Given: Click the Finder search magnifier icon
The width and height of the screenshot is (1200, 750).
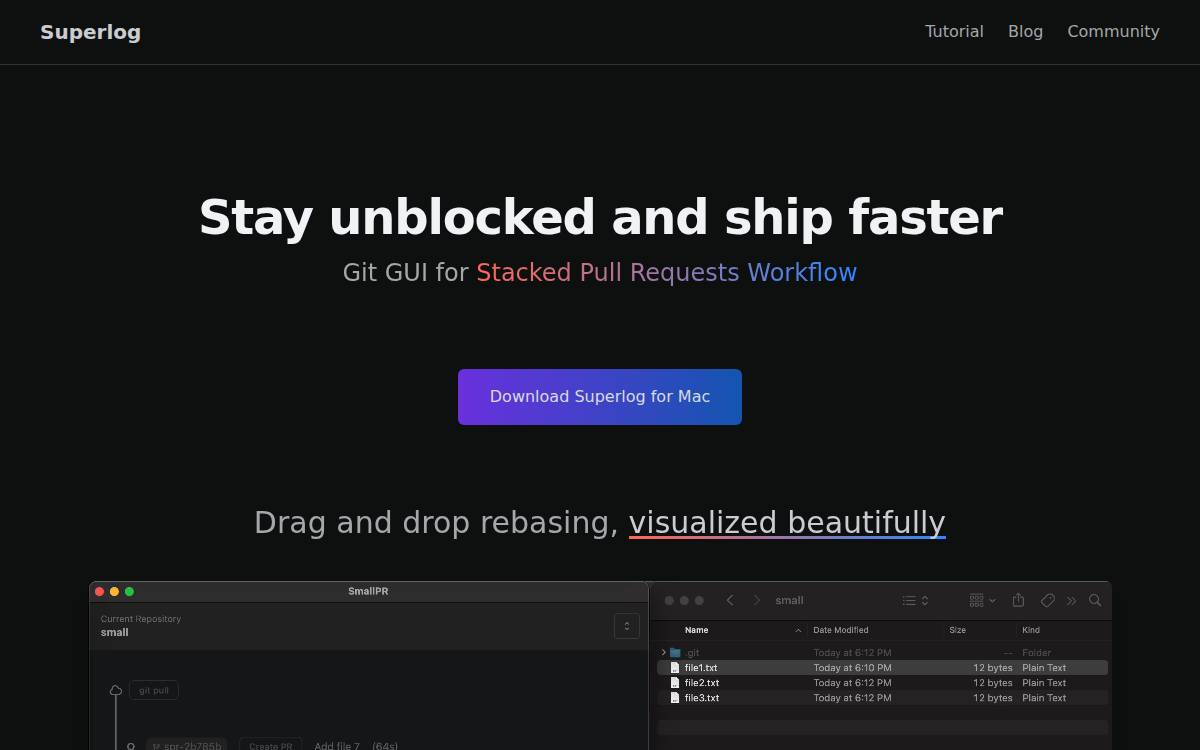Looking at the screenshot, I should click(x=1095, y=600).
